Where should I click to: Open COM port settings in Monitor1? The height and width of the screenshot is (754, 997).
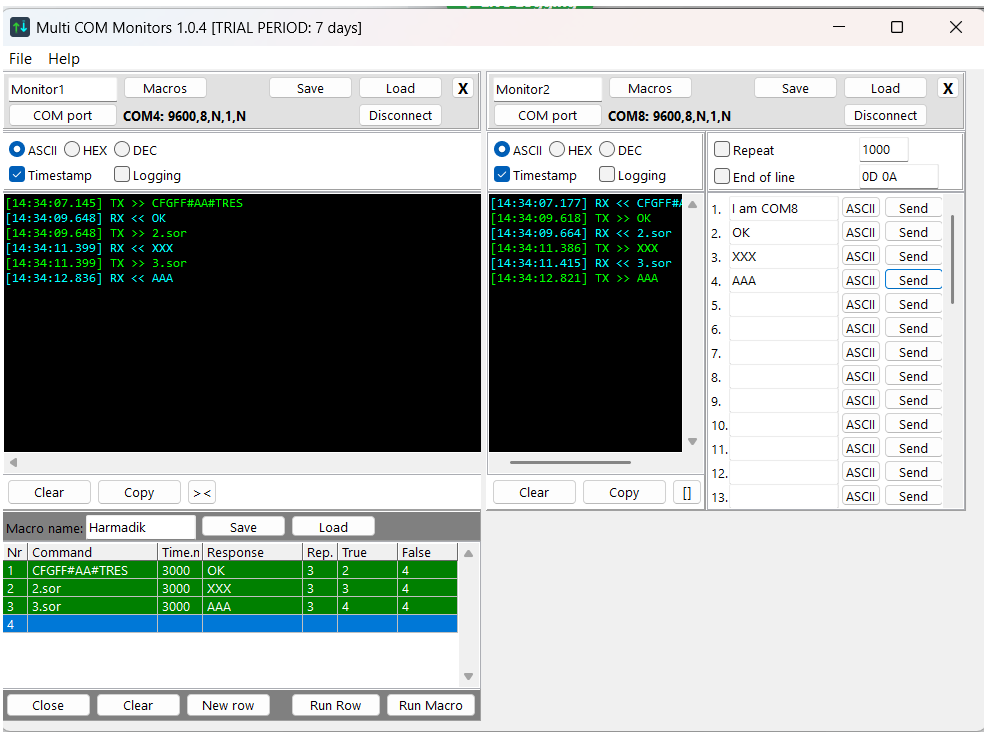coord(62,115)
